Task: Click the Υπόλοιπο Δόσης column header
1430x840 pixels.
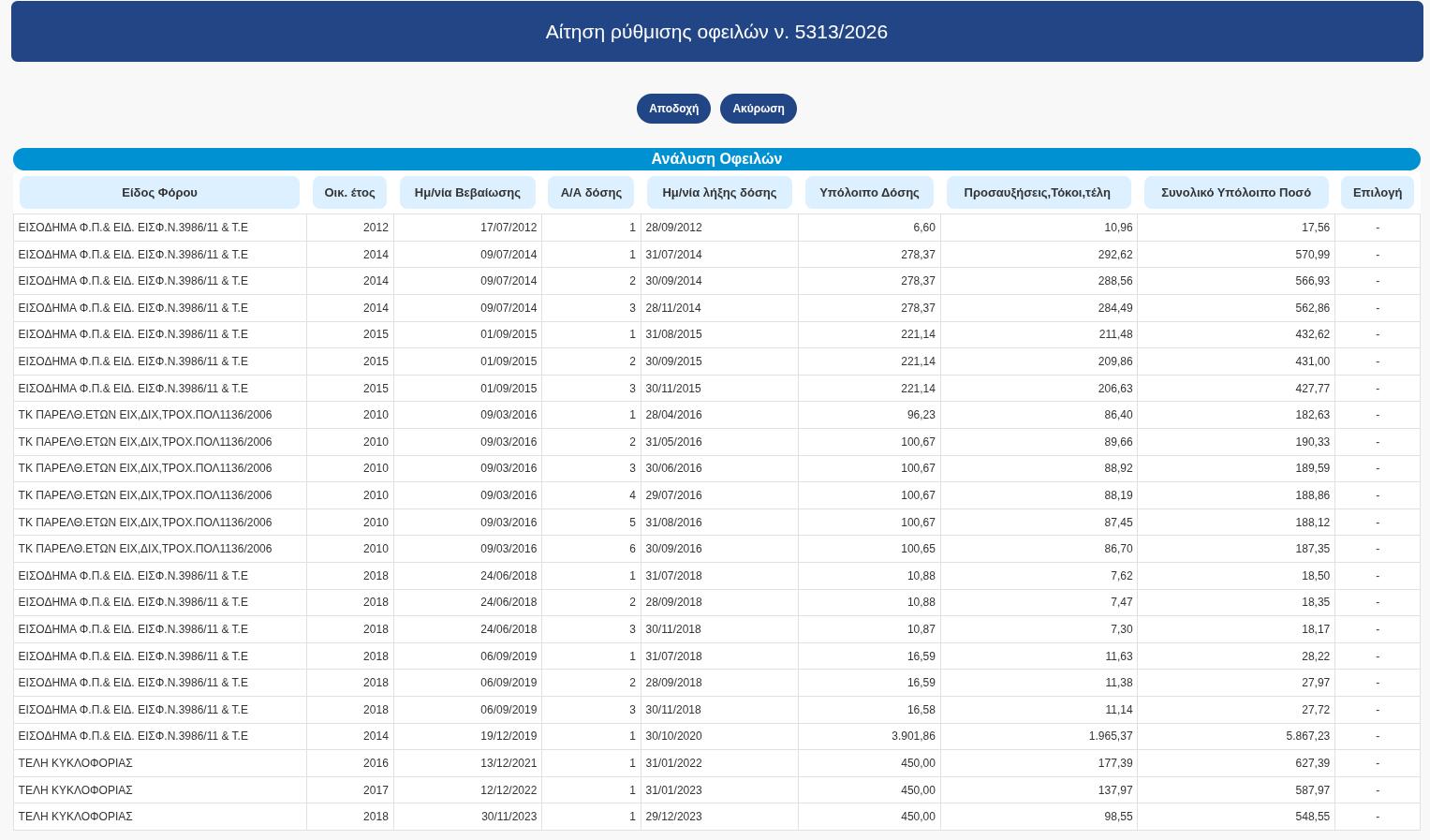Action: click(x=869, y=192)
